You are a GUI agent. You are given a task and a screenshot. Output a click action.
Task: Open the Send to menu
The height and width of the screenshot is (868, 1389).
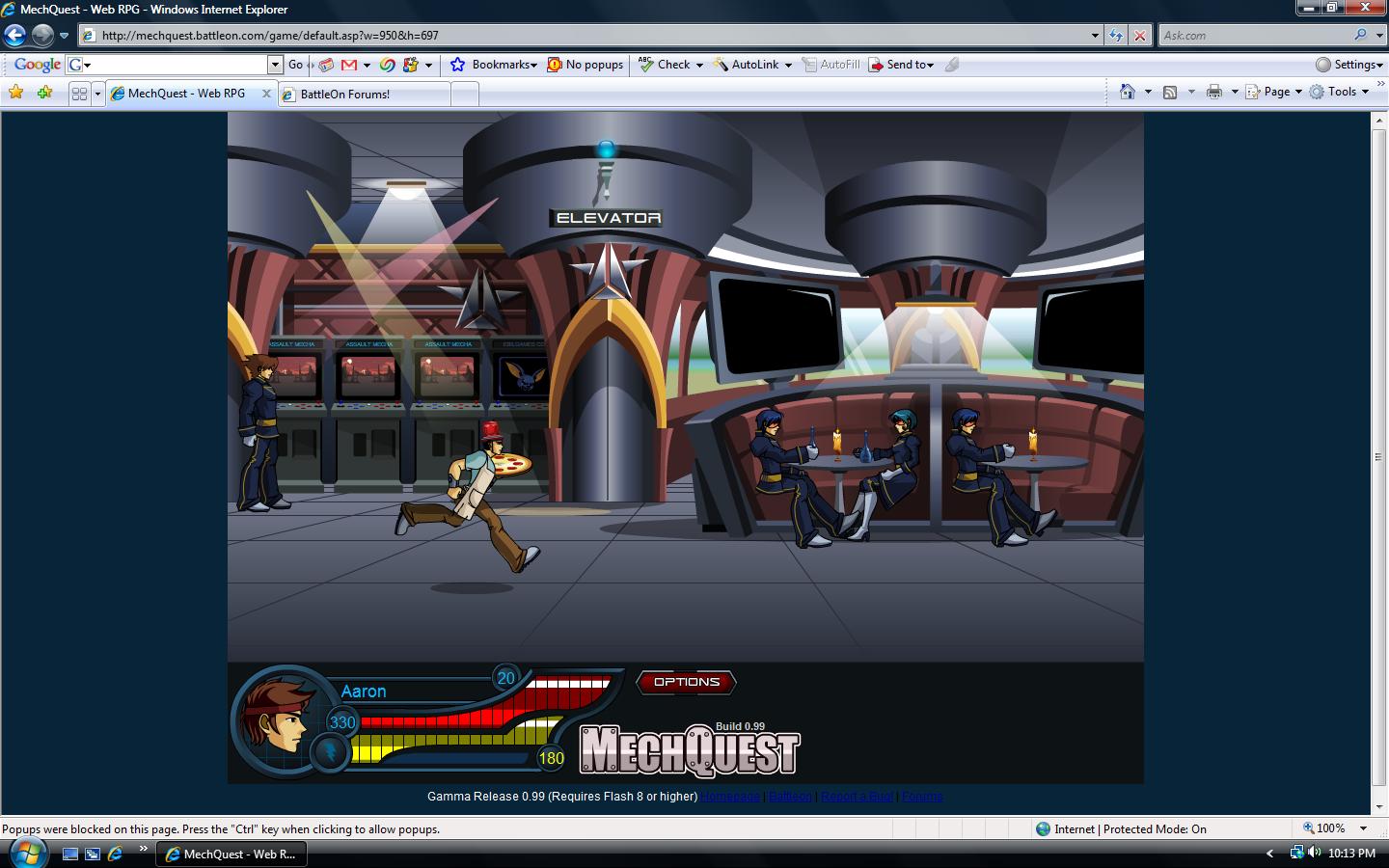point(901,65)
